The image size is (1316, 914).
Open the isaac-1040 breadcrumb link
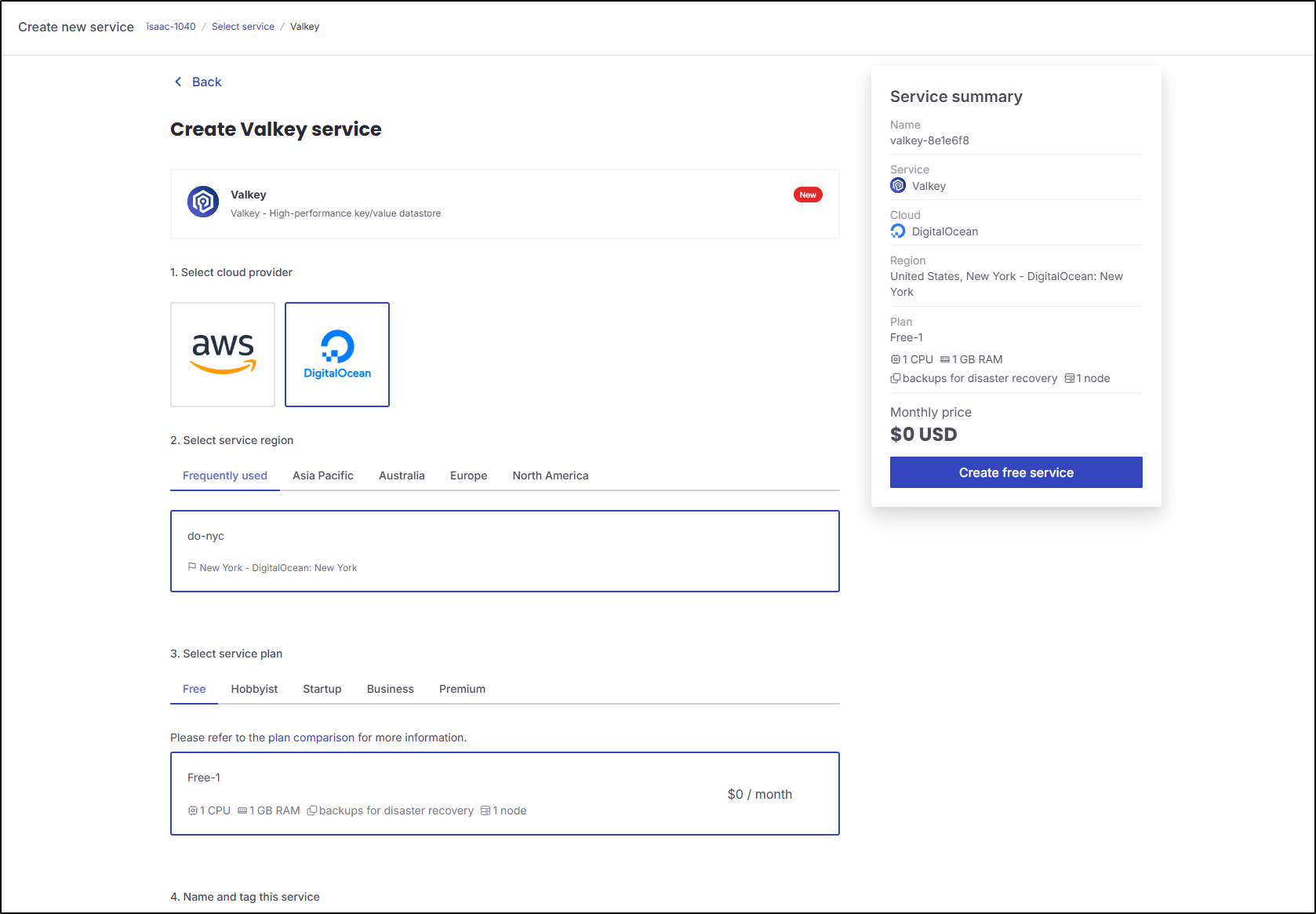171,27
